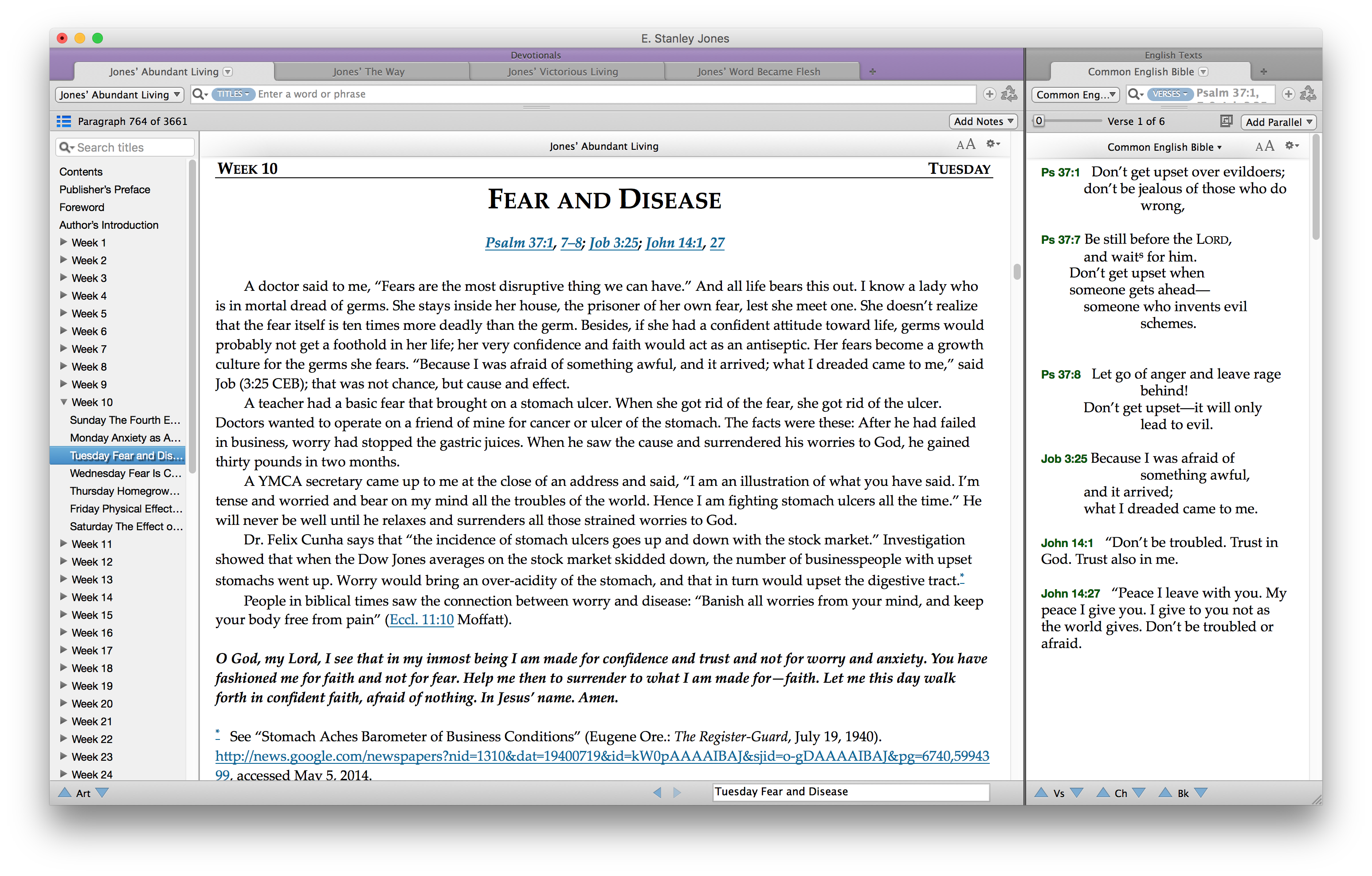Image resolution: width=1372 pixels, height=876 pixels.
Task: Click the history back arrow
Action: [658, 792]
